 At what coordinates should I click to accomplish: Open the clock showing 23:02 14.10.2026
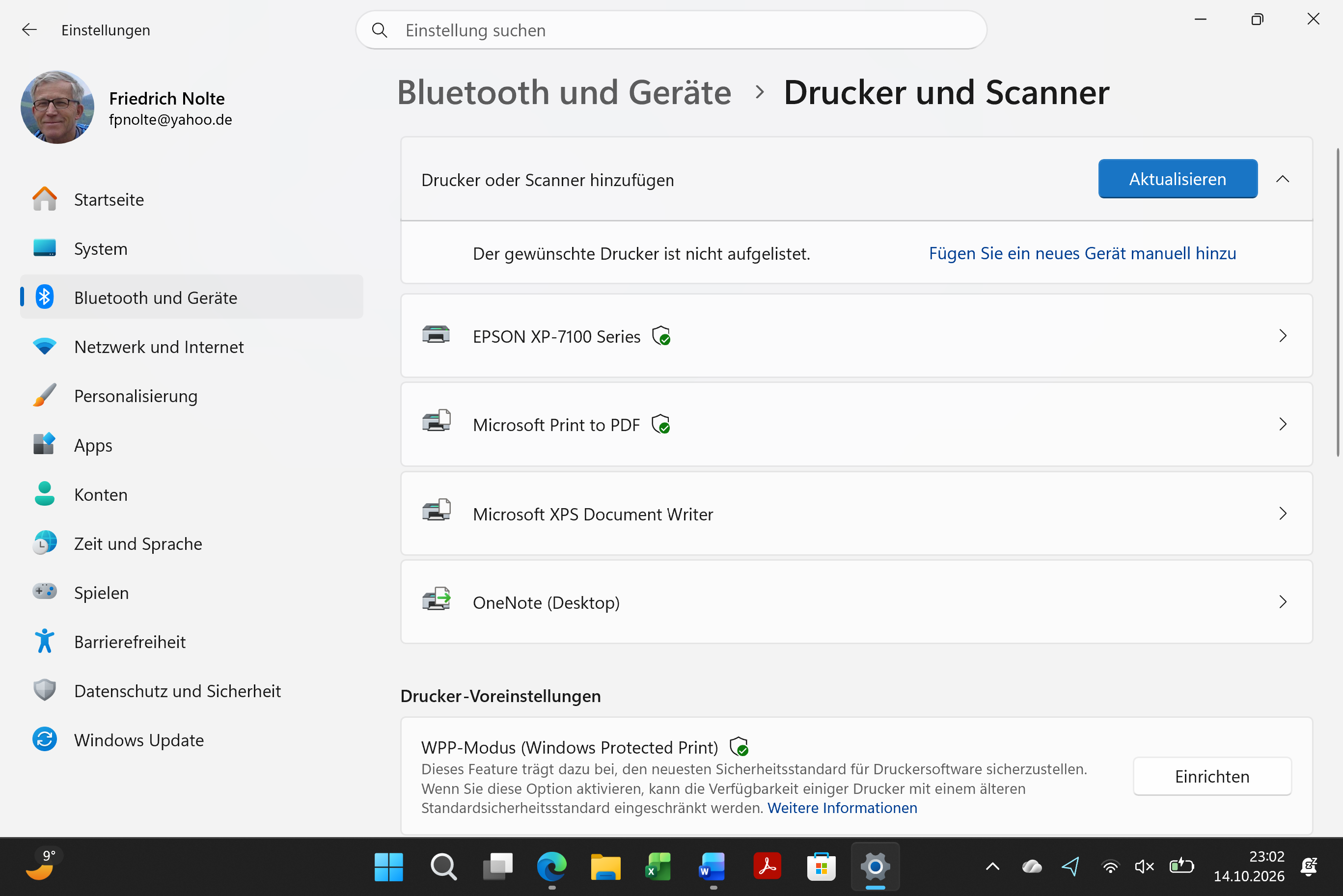point(1249,866)
